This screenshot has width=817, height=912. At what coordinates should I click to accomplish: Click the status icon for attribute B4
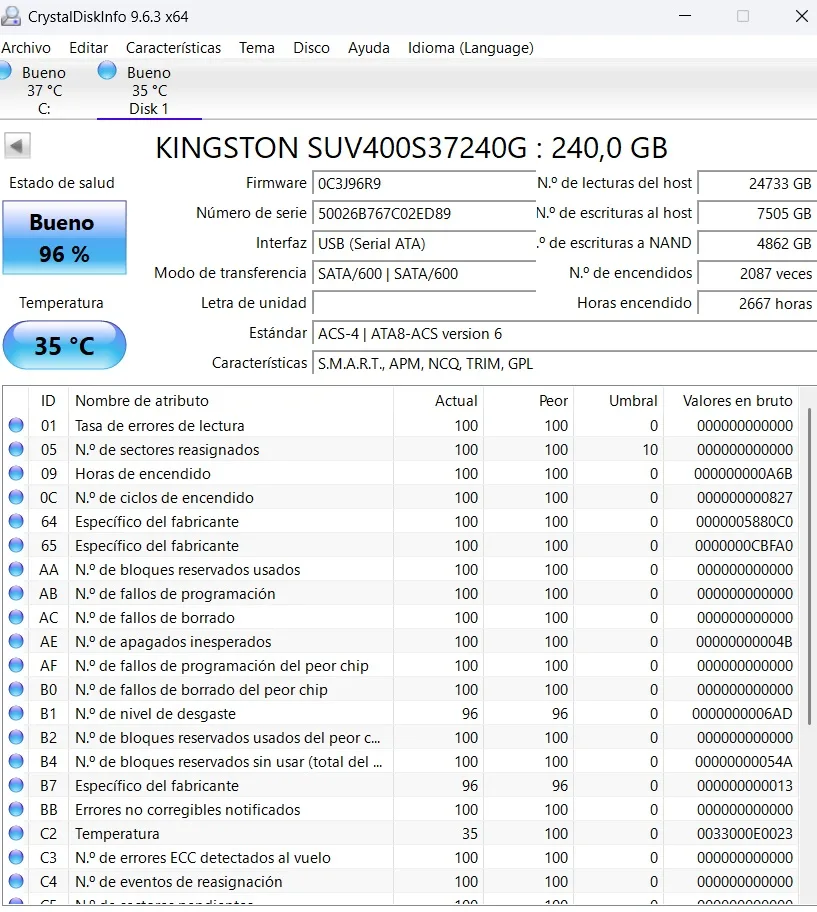pyautogui.click(x=16, y=761)
